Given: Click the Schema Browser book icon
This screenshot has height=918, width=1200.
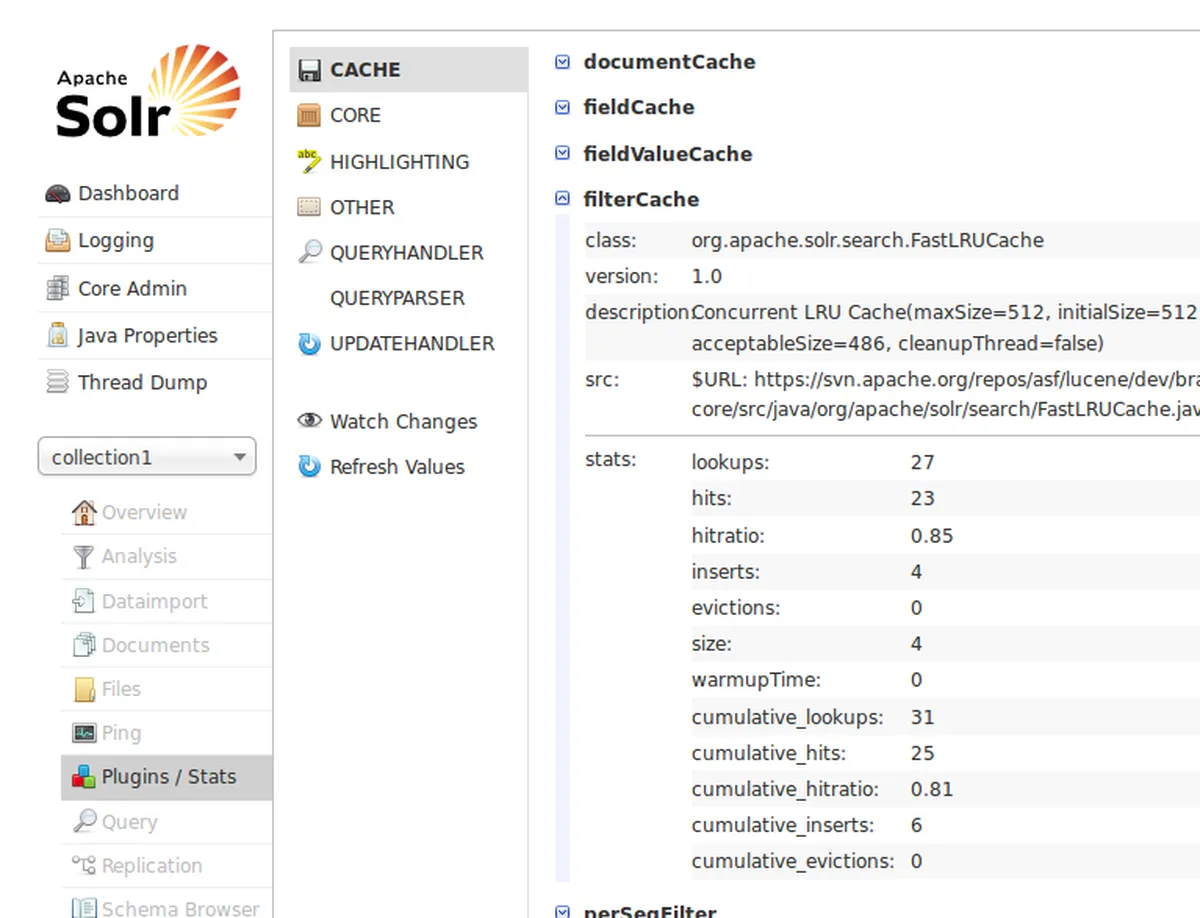Looking at the screenshot, I should point(84,908).
